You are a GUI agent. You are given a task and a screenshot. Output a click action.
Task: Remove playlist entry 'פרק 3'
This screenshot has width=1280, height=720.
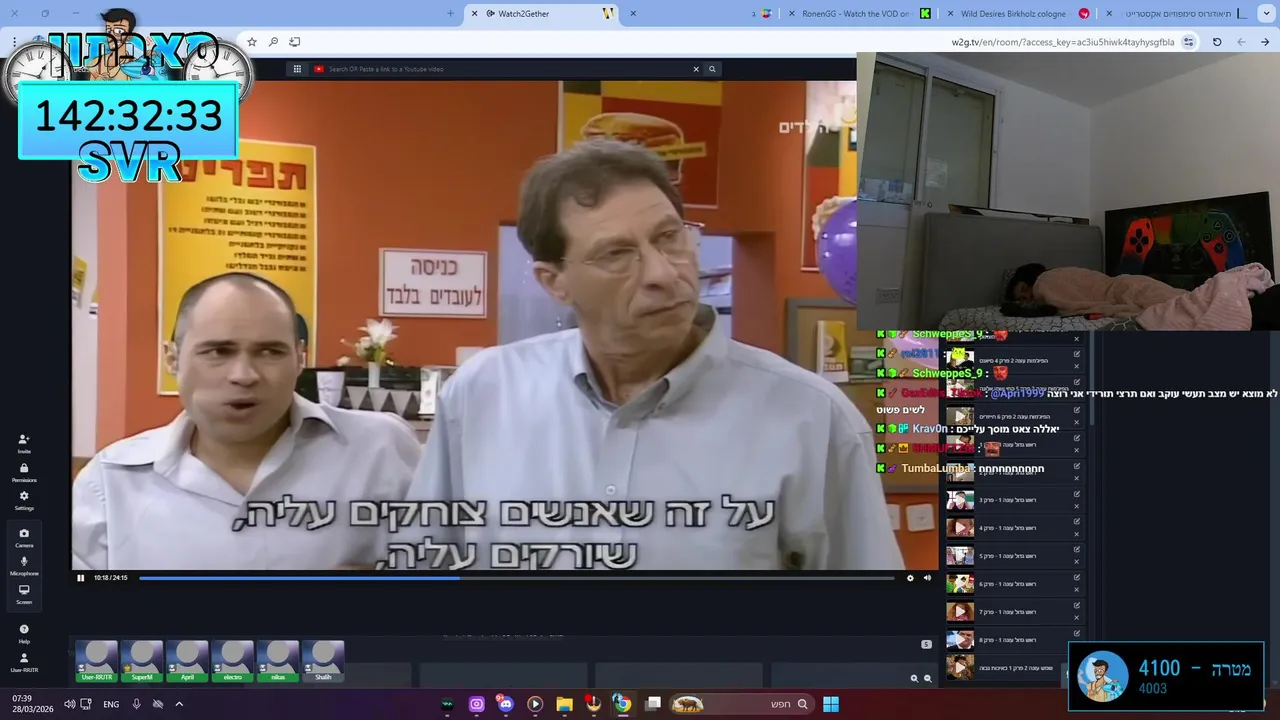(1077, 506)
